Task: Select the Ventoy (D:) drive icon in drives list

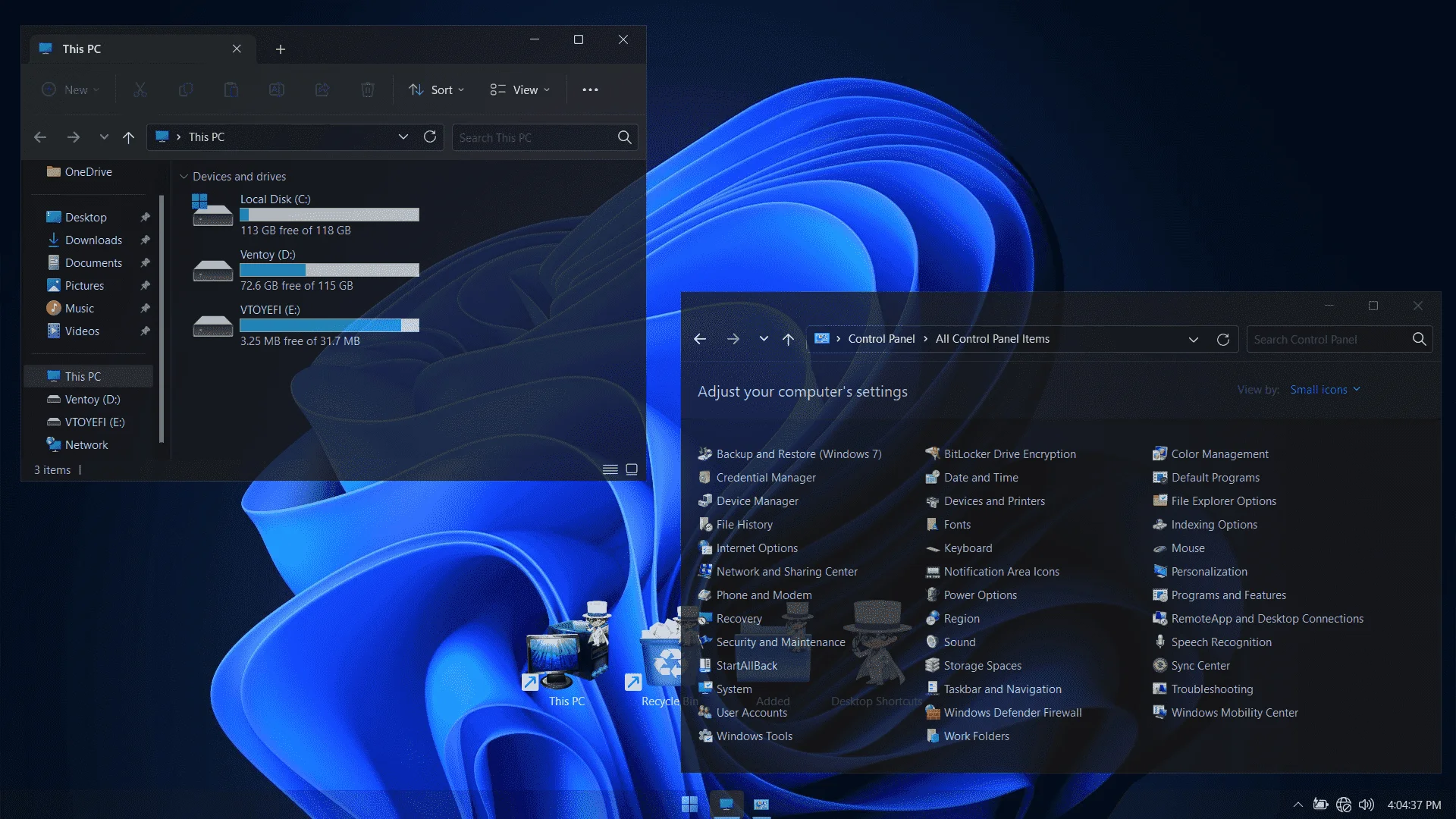Action: (212, 269)
